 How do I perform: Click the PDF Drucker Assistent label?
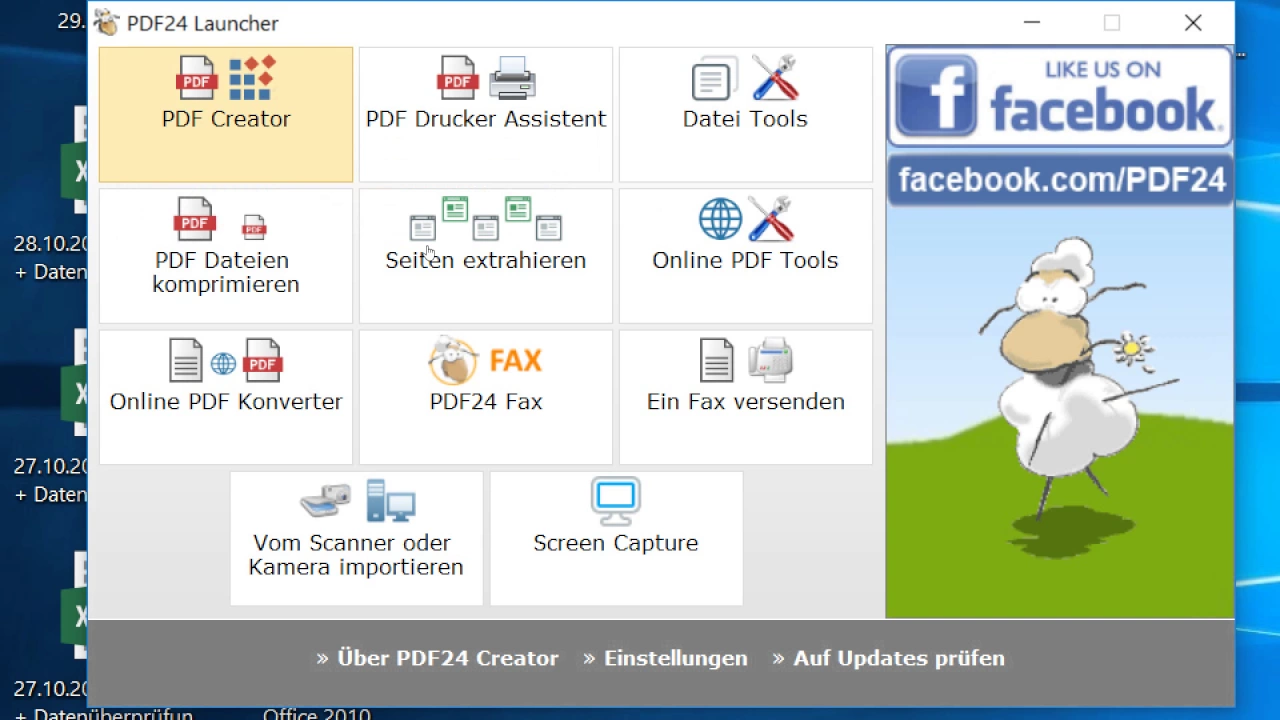click(486, 119)
